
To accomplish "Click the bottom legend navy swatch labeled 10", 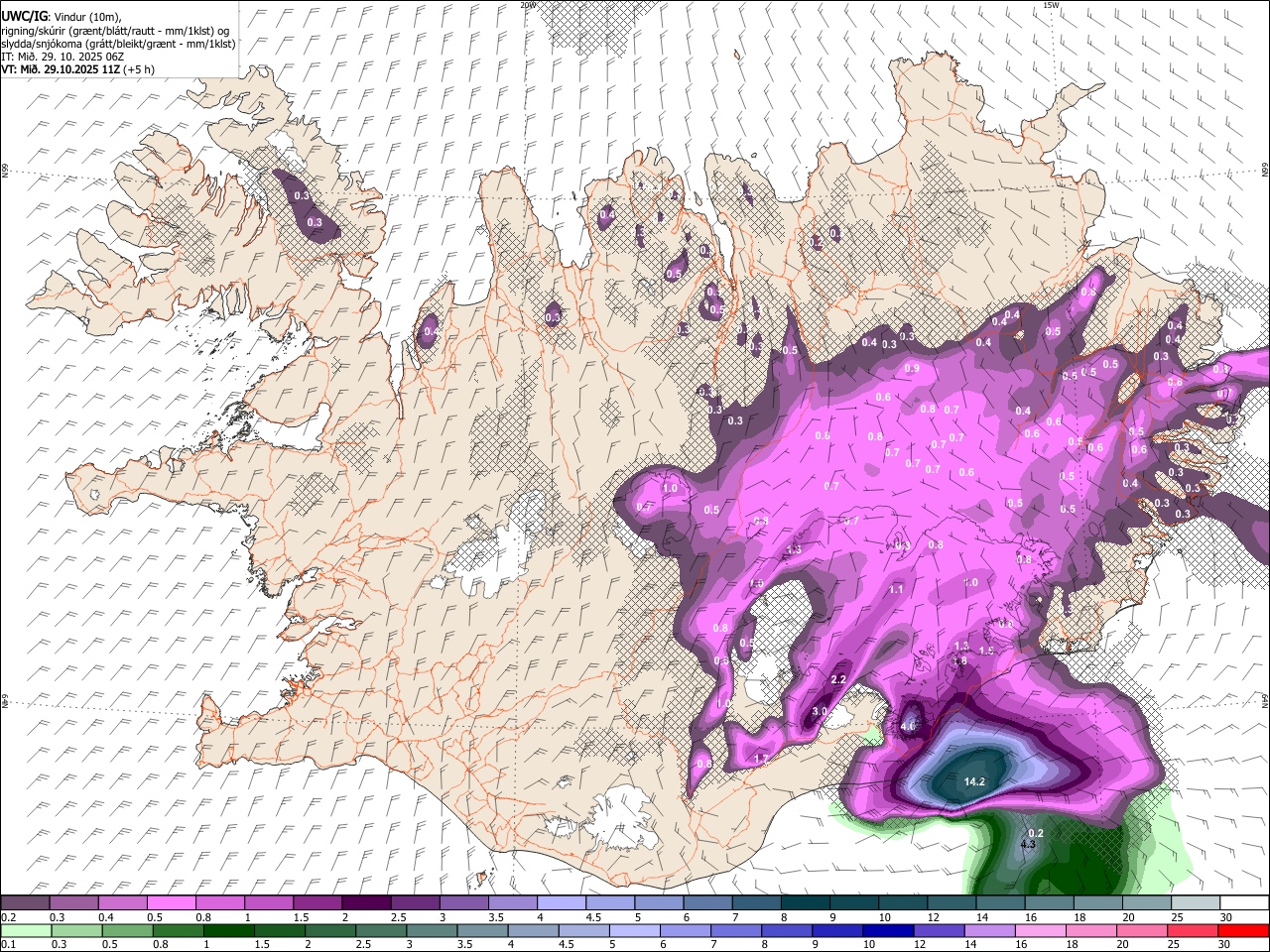I will [x=887, y=930].
